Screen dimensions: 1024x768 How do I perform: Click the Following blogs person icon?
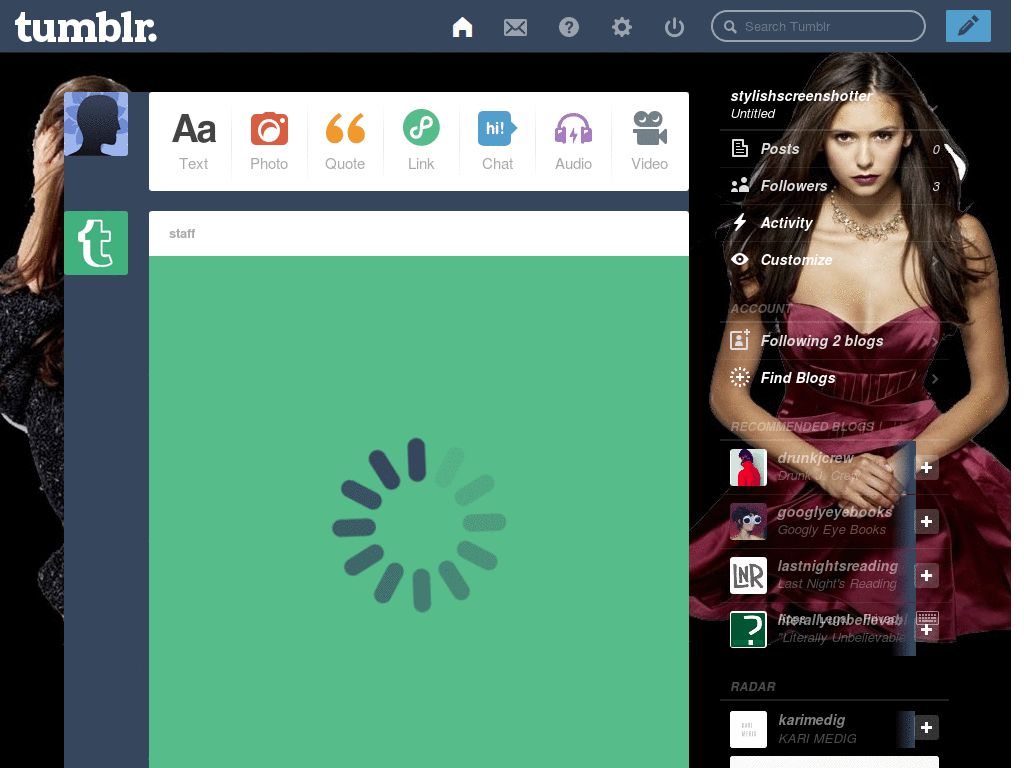pos(740,340)
